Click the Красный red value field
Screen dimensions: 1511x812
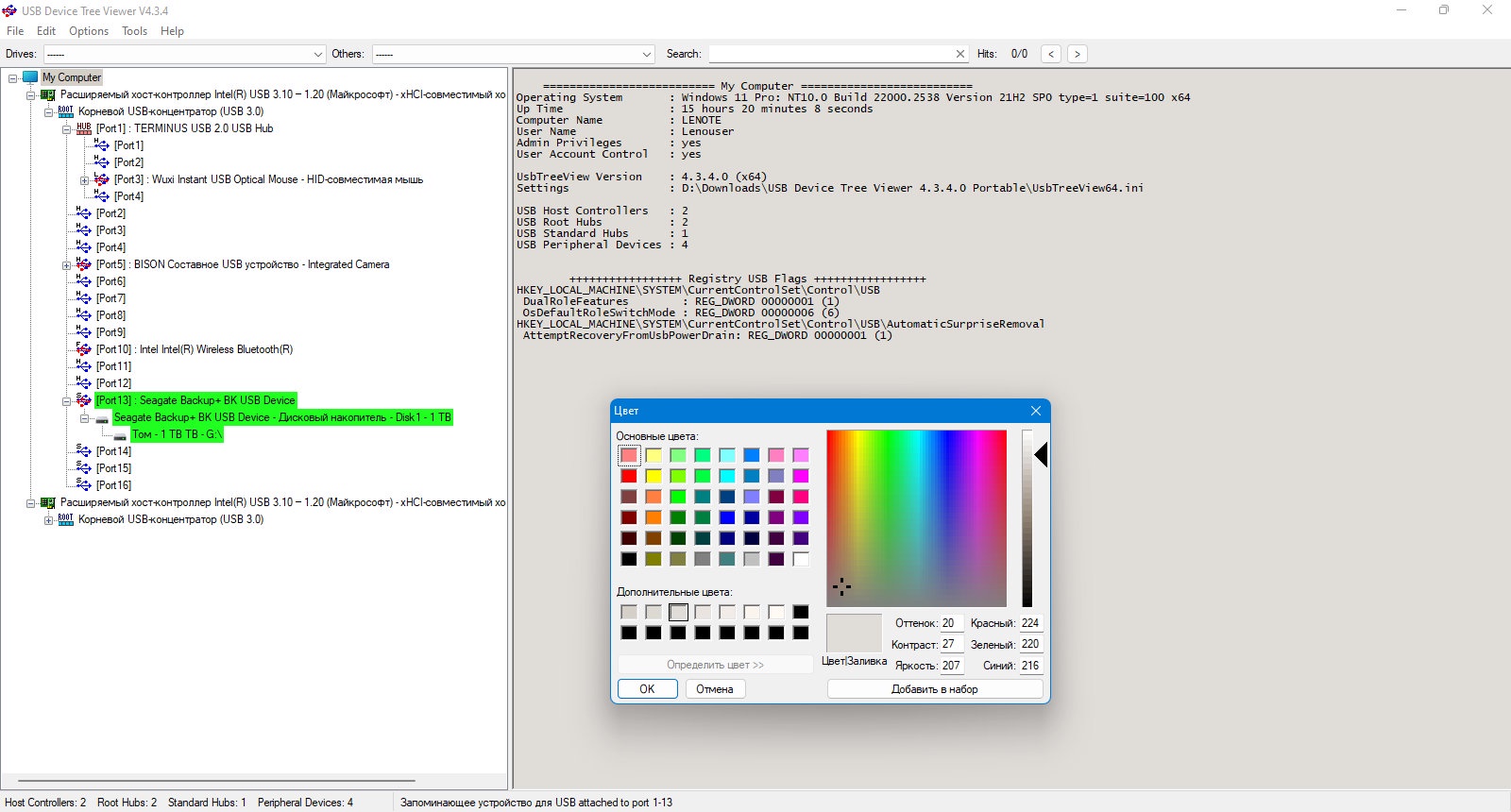click(1029, 623)
